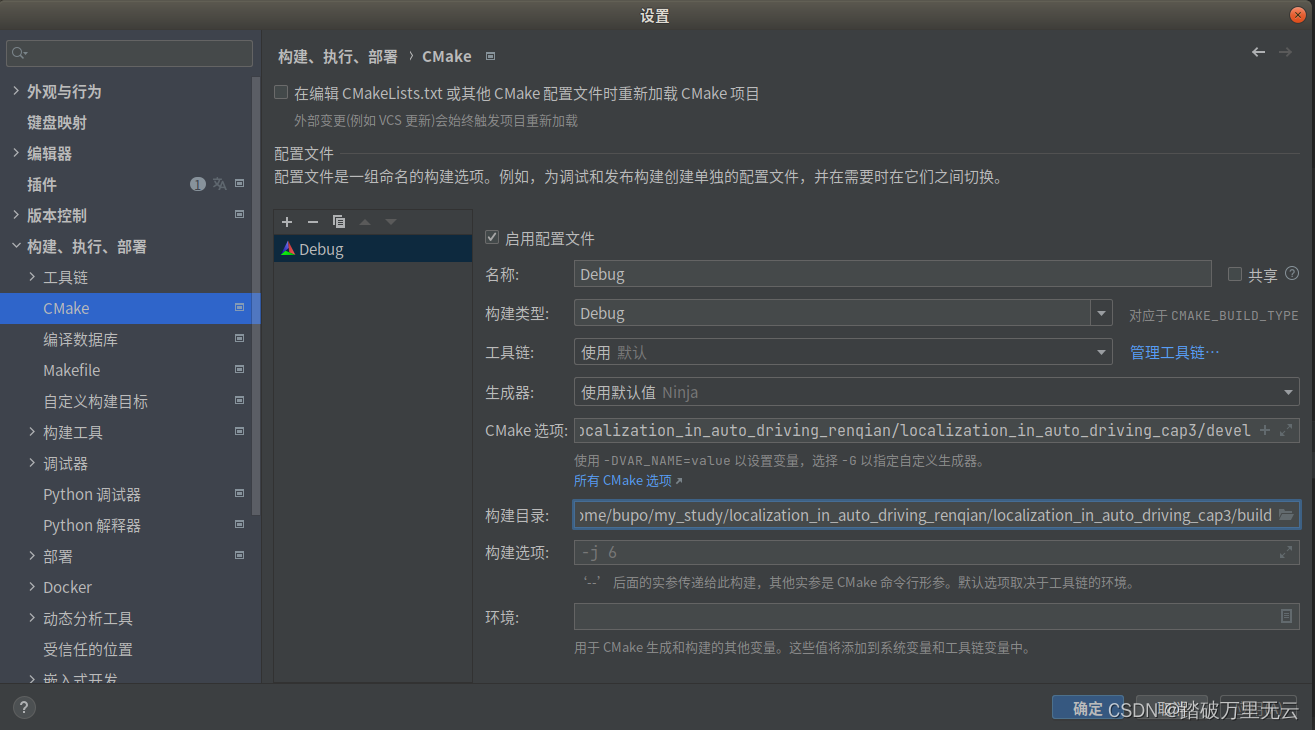The image size is (1315, 730).
Task: Collapse 构建、执行、部署 tree node
Action: (16, 246)
